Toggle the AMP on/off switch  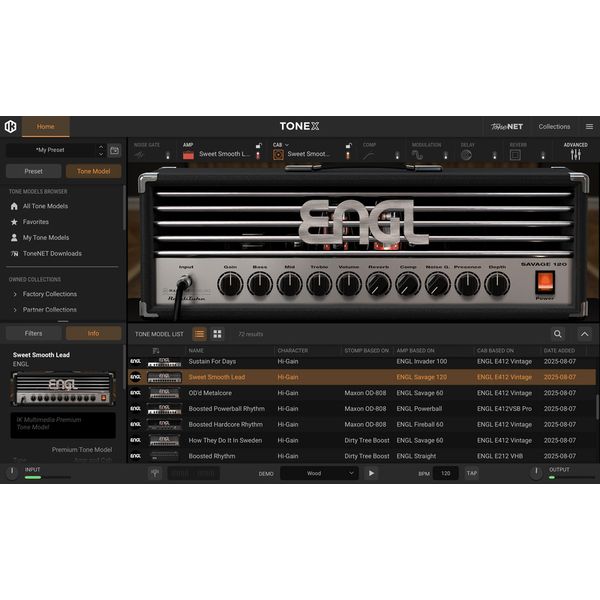(x=258, y=155)
